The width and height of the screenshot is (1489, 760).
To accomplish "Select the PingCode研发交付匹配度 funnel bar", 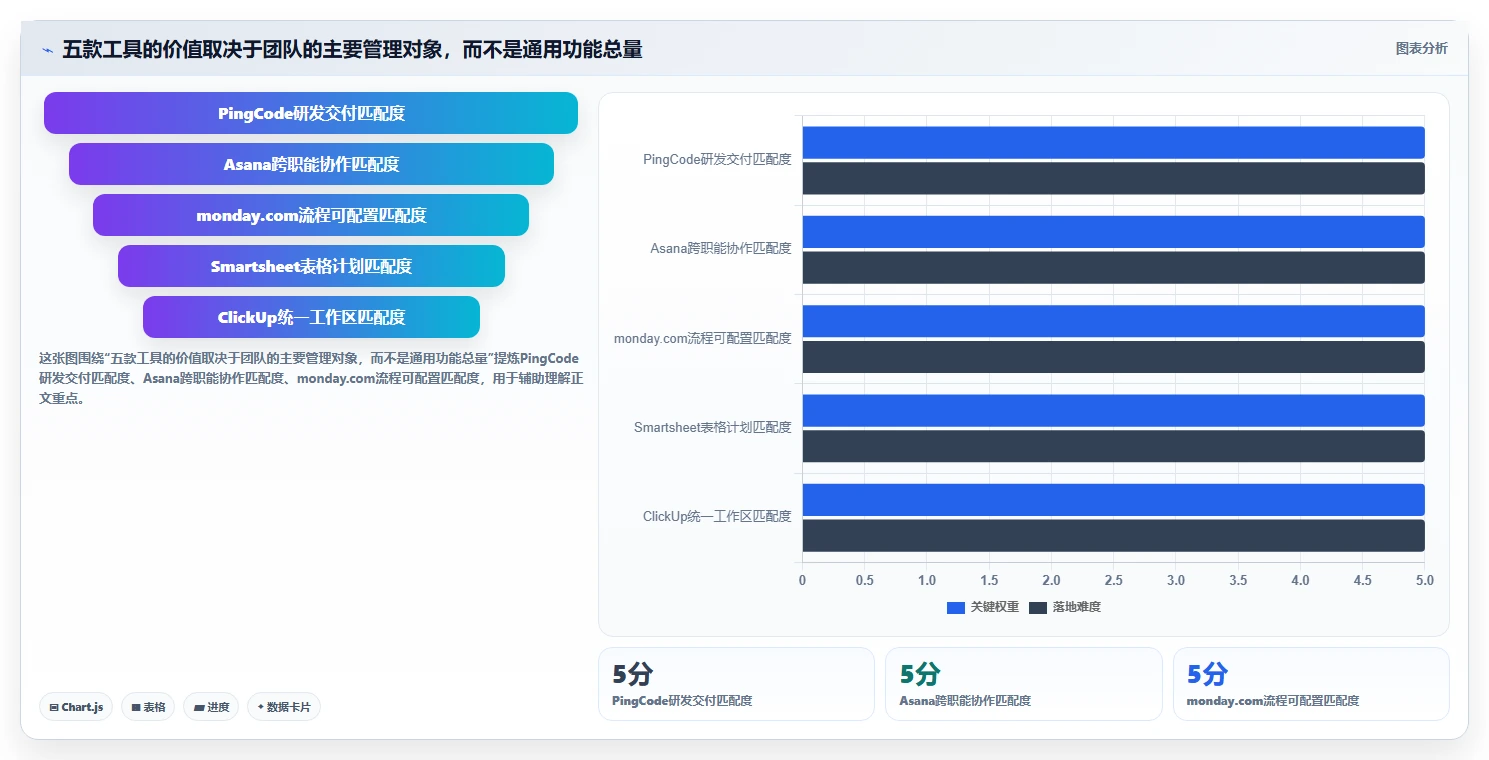I will click(x=311, y=113).
